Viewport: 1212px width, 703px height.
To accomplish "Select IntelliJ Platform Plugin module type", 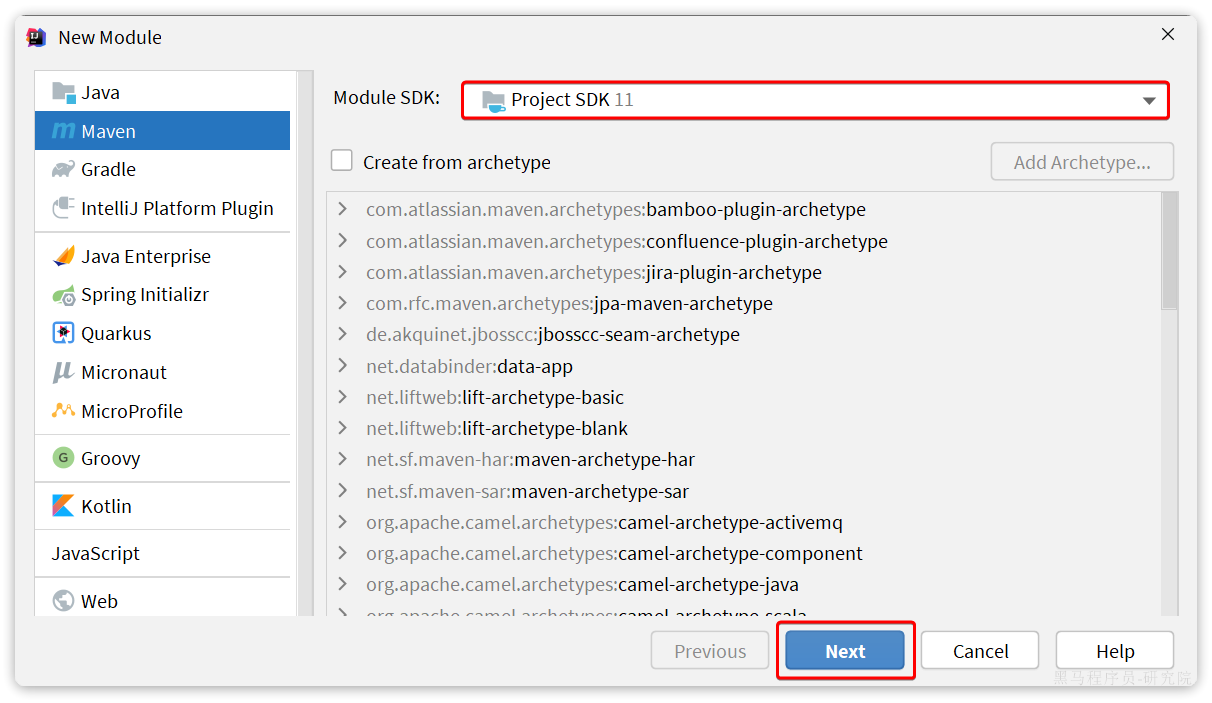I will coord(163,208).
